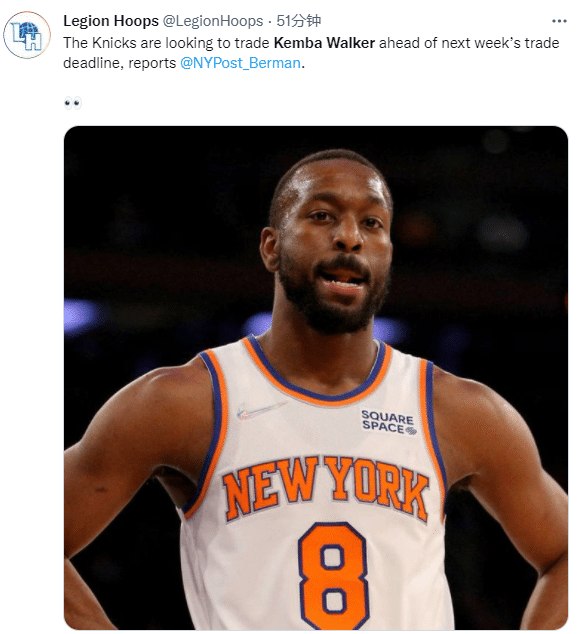Click the Nike swoosh on the jersey
This screenshot has width=577, height=634.
pos(260,410)
